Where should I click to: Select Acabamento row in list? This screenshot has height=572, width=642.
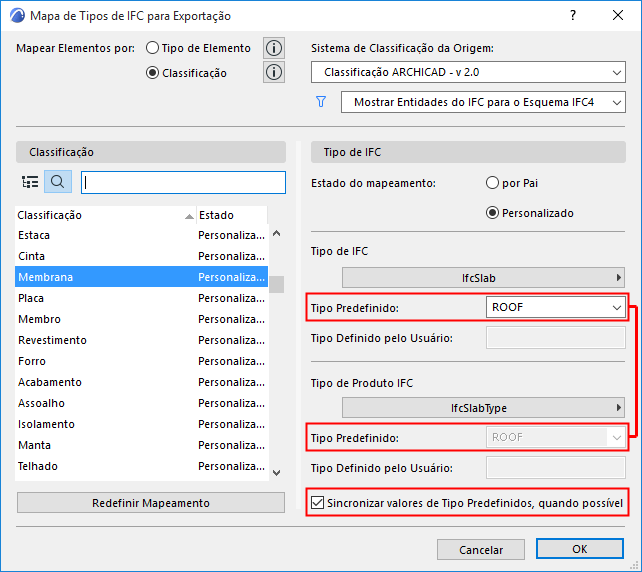point(142,382)
